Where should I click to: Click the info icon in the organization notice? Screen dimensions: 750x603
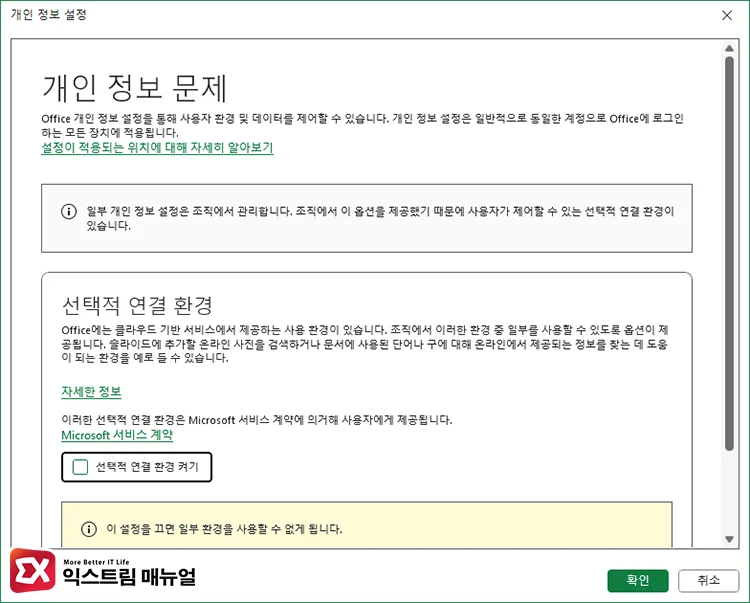click(68, 212)
